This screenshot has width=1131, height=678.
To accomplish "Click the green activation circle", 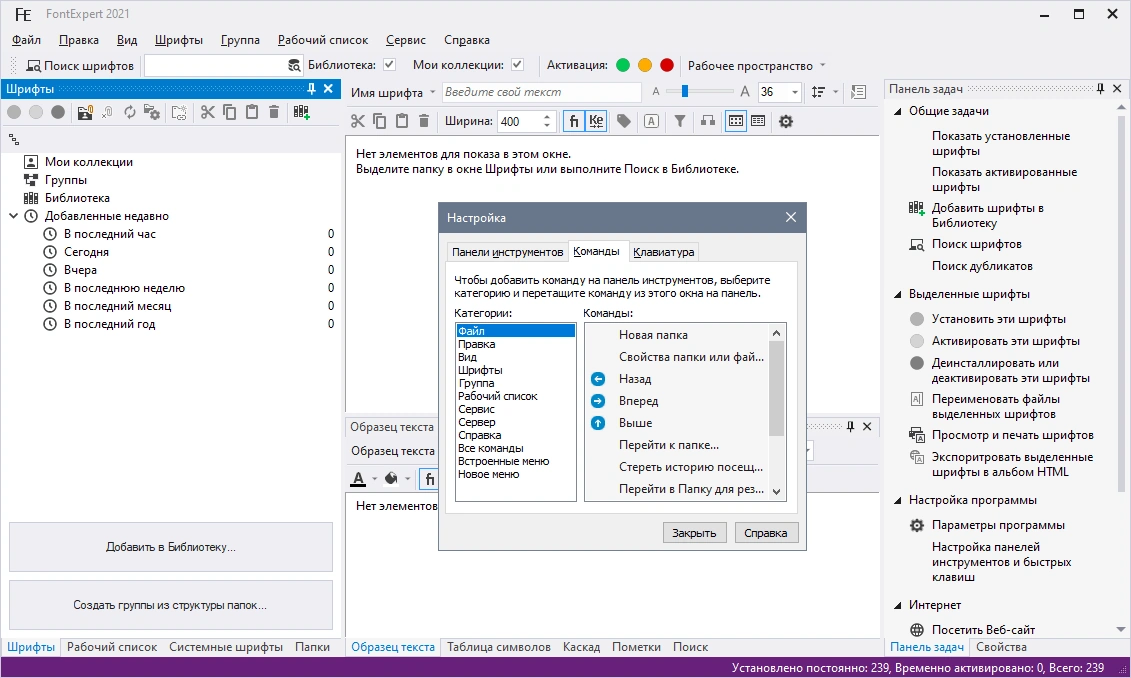I will click(x=623, y=66).
